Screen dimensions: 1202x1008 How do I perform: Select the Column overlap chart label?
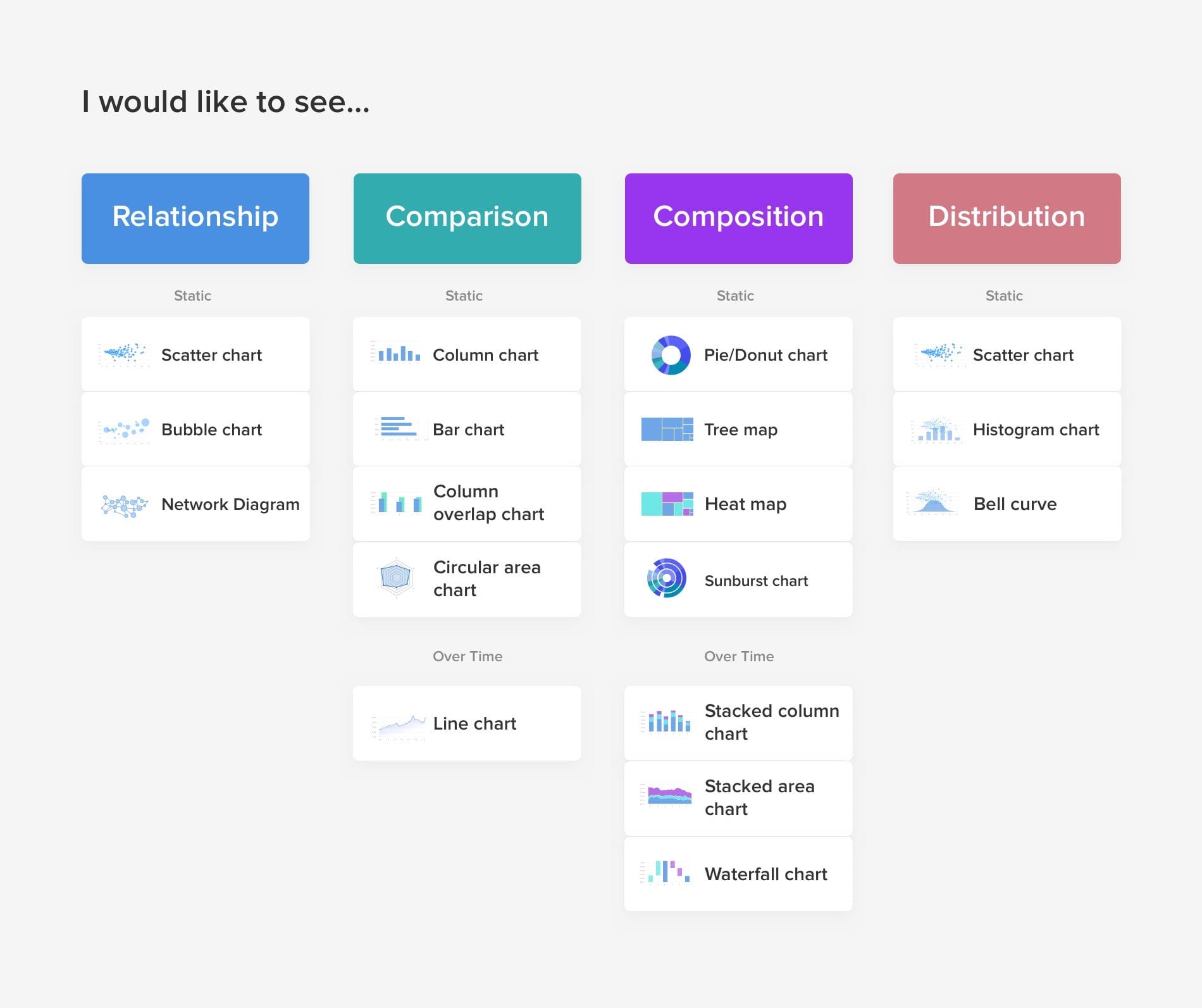point(488,502)
